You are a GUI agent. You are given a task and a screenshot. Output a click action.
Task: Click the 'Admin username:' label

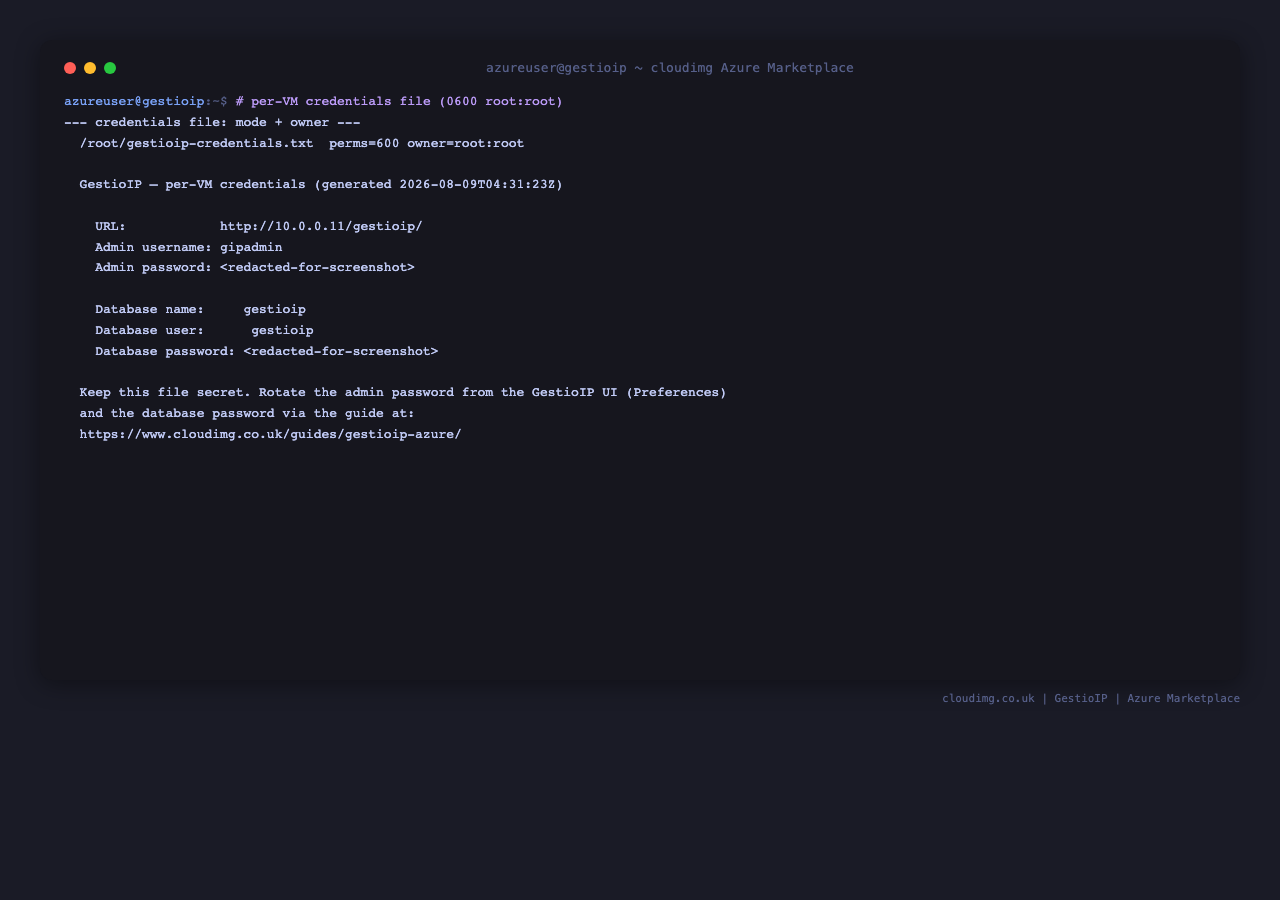153,248
